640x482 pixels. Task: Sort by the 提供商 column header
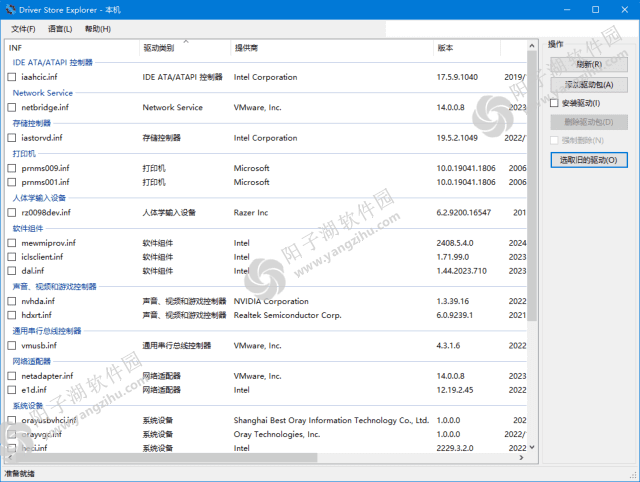(332, 48)
